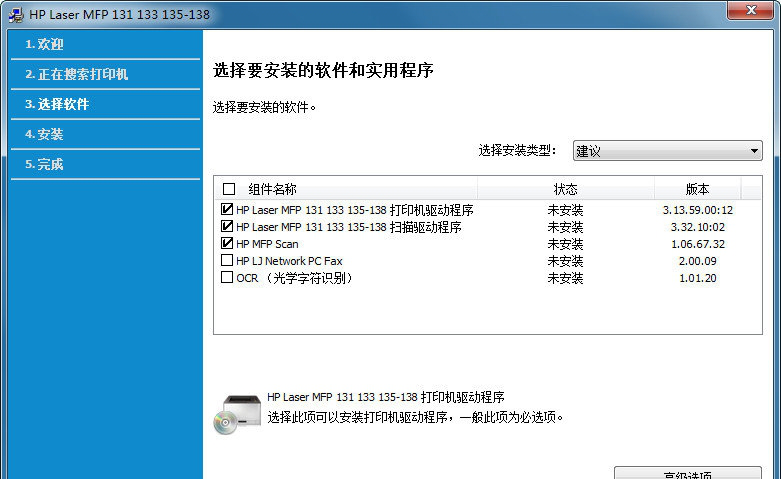Toggle the select-all checkbox beside 组件名称

click(229, 189)
